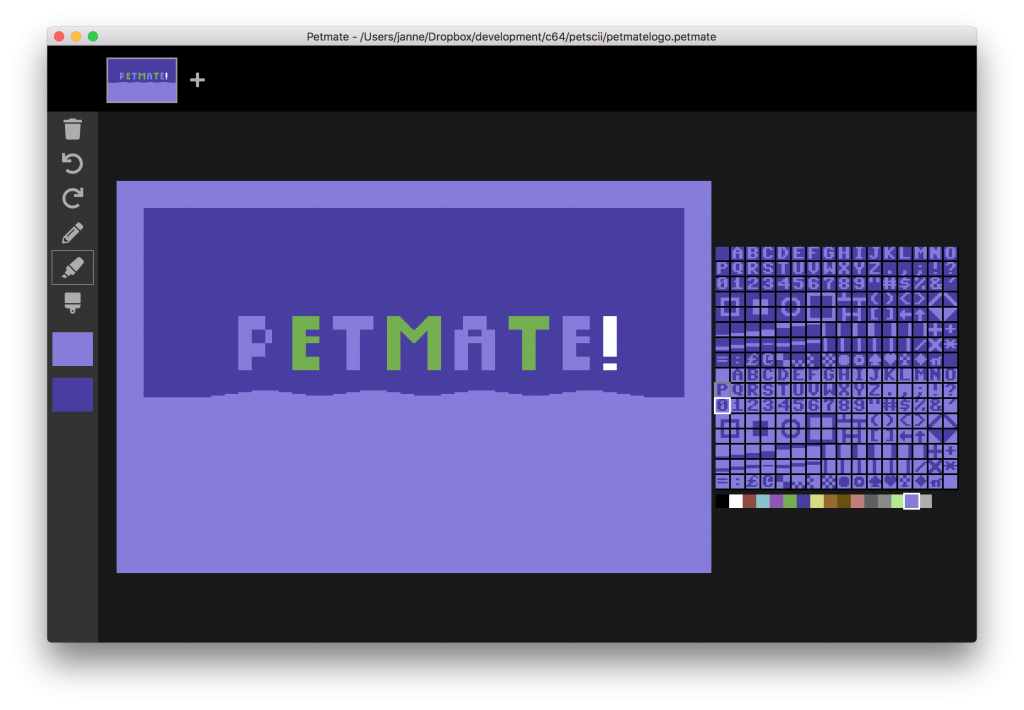Choose letter 'A' in the upper dark charset

tap(737, 253)
